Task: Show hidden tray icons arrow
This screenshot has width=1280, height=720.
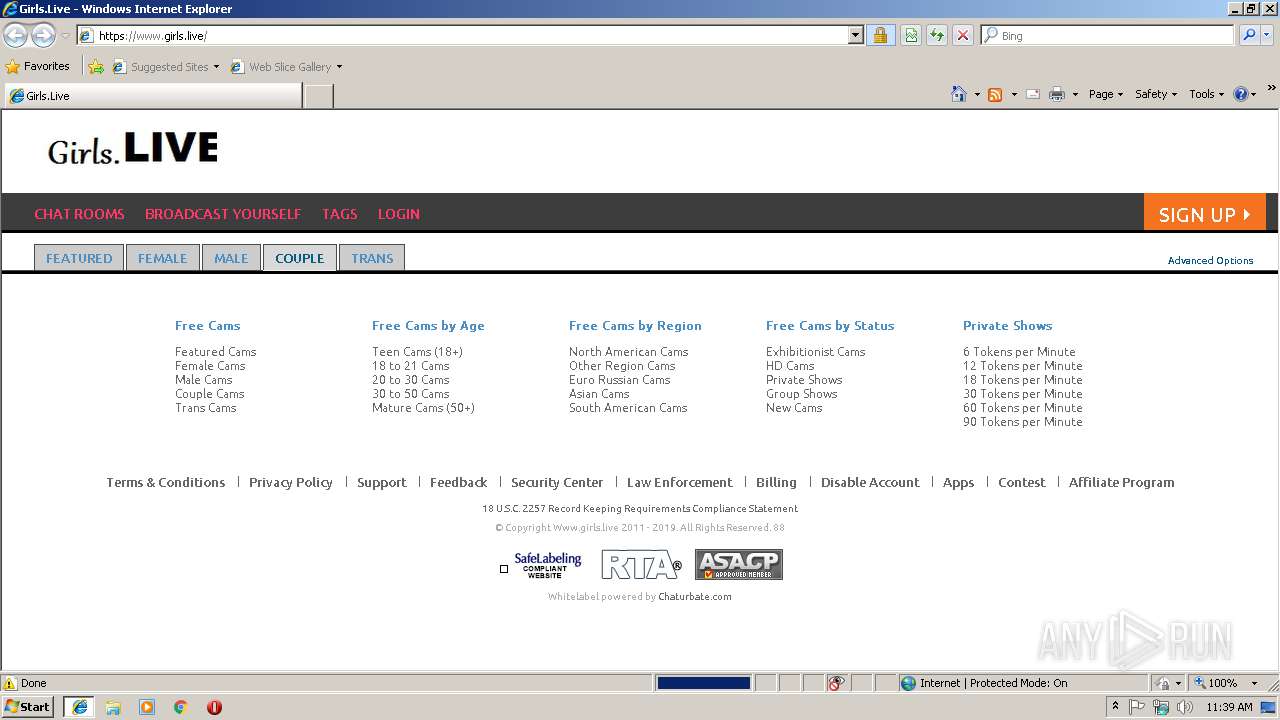Action: point(1115,707)
